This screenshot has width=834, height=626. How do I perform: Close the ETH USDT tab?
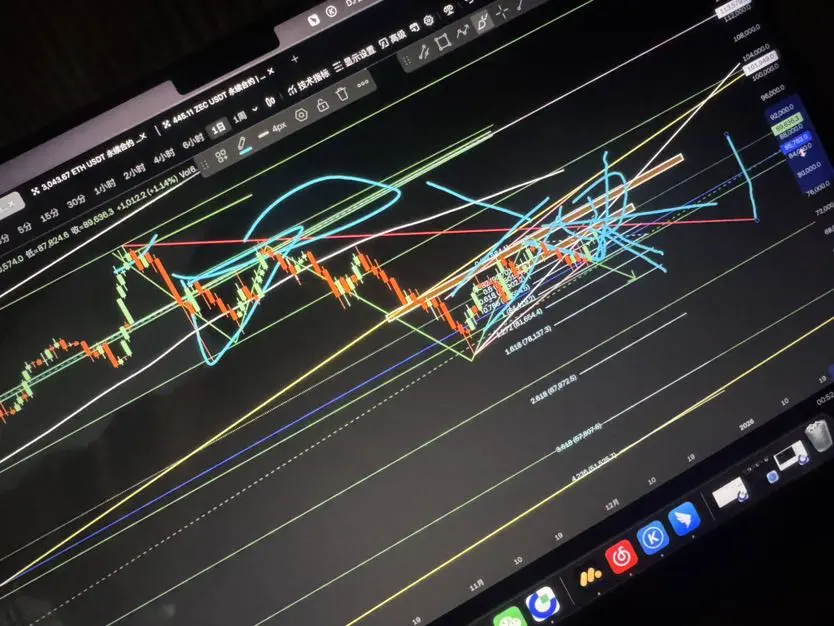coord(143,136)
